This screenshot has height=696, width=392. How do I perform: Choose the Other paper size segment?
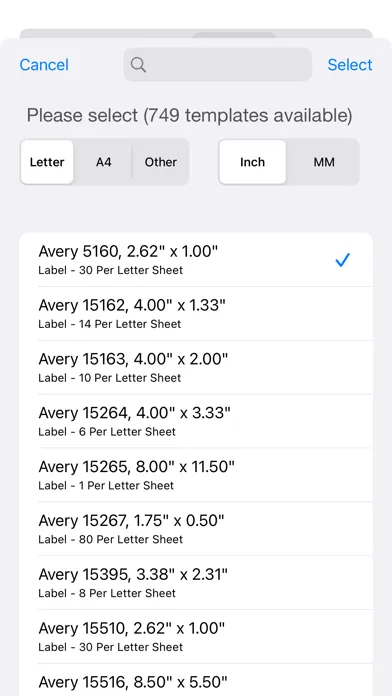[161, 162]
